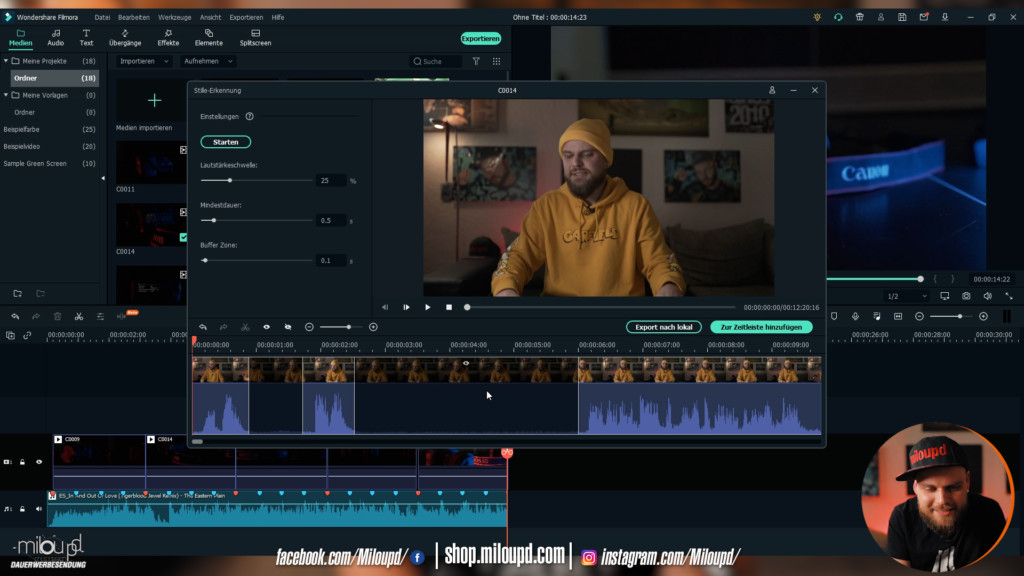Screen dimensions: 1024x576
Task: Click the voiceover microphone icon
Action: [855, 317]
